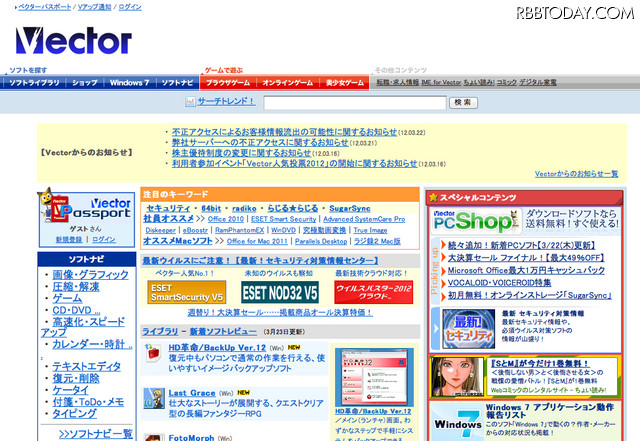Screen dimensions: 640x441
Task: Open the ベクターパスポート top link
Action: pyautogui.click(x=44, y=7)
